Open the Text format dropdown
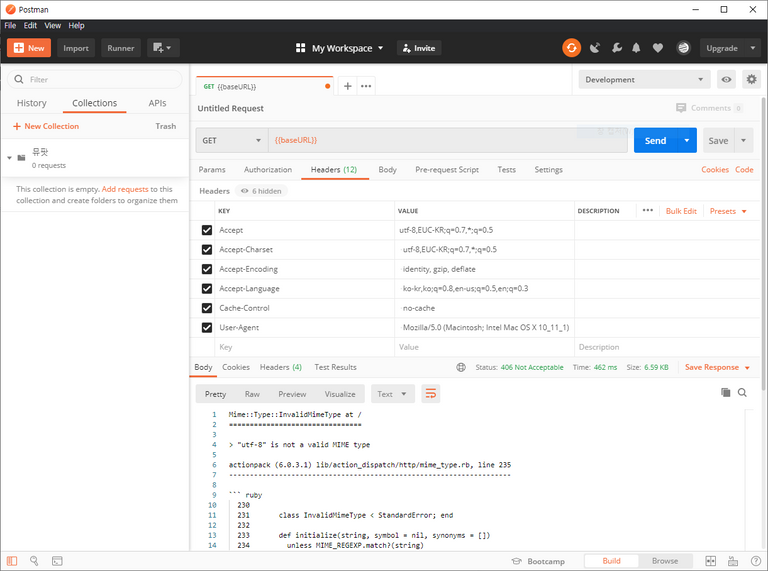This screenshot has width=768, height=571. pos(392,394)
